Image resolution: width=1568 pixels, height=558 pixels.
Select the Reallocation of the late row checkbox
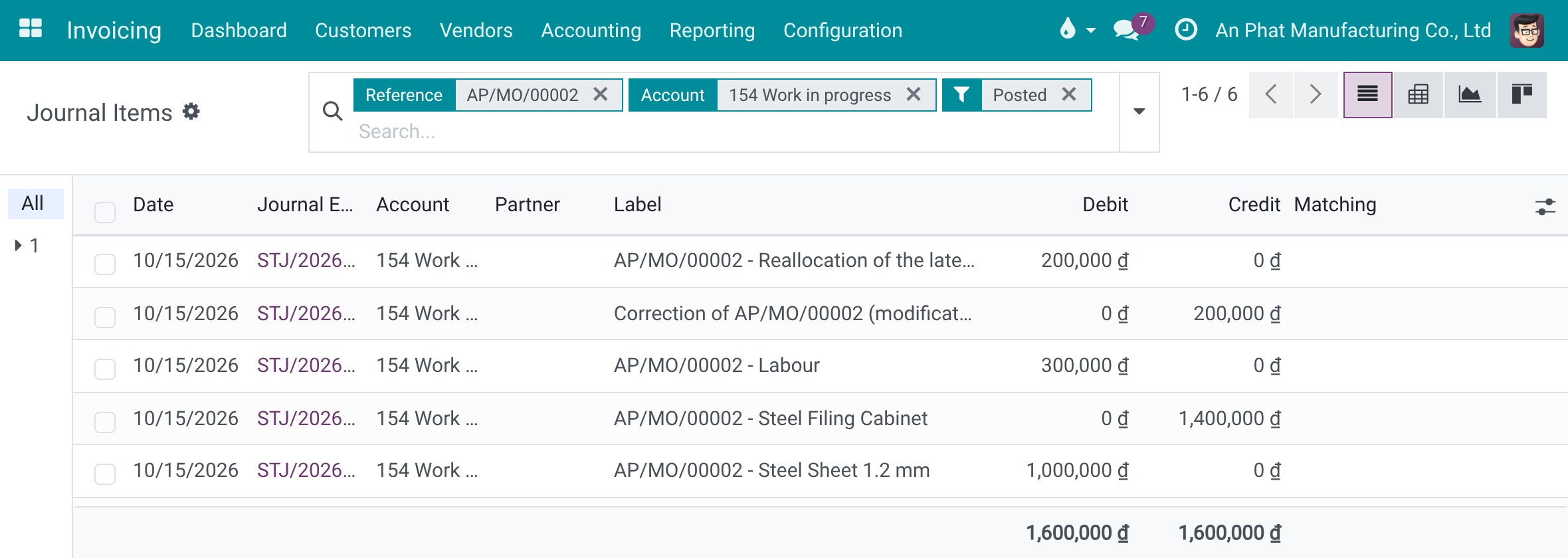[x=105, y=264]
